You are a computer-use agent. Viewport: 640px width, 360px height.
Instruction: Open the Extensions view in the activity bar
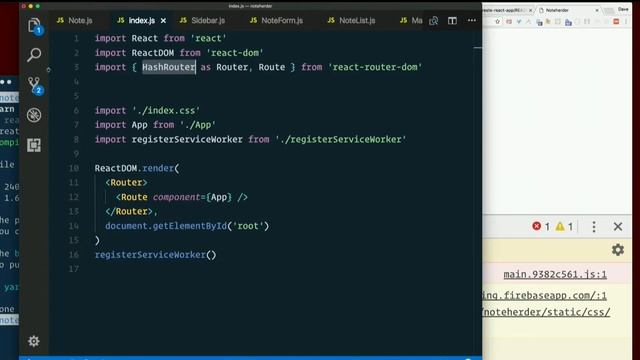coord(34,145)
